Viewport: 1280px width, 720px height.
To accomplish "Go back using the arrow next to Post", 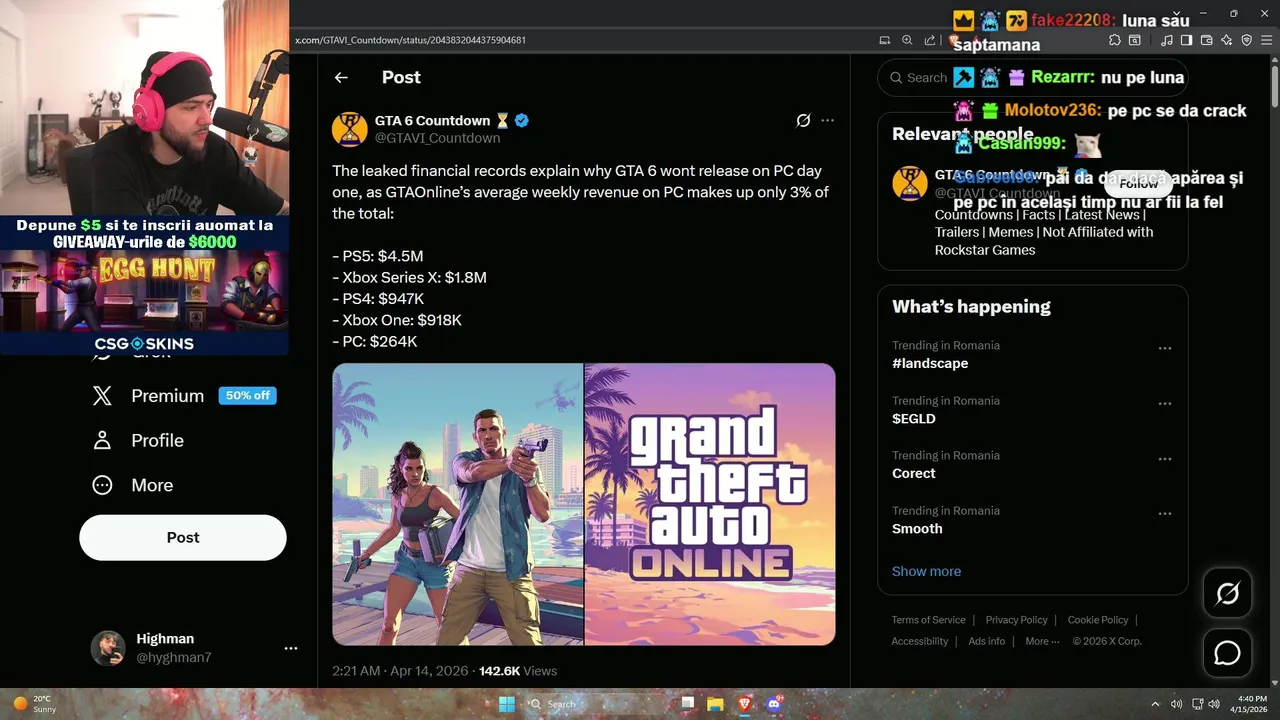I will (x=341, y=78).
